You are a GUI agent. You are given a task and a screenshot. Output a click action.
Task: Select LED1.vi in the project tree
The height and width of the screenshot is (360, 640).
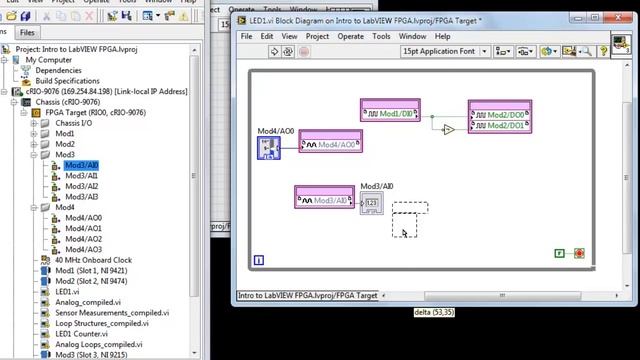[x=67, y=292]
